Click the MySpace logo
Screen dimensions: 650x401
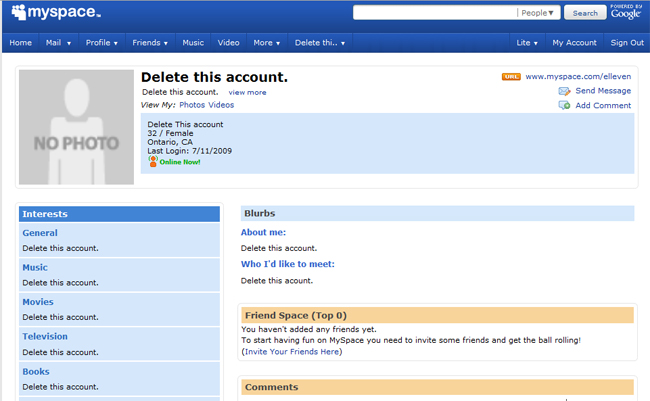55,14
